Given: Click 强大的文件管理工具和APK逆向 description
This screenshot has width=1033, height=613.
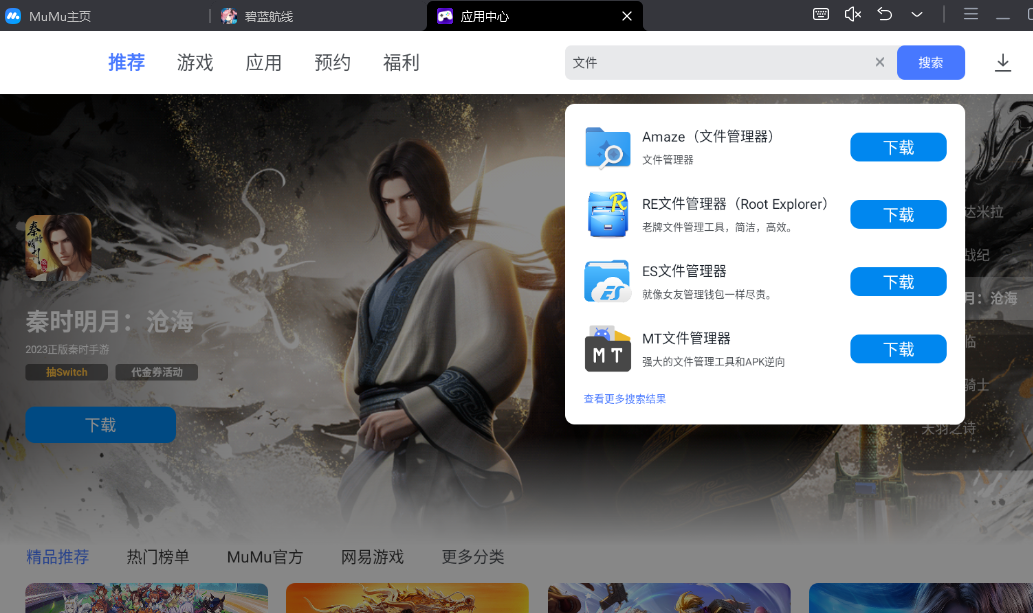Looking at the screenshot, I should click(x=713, y=362).
